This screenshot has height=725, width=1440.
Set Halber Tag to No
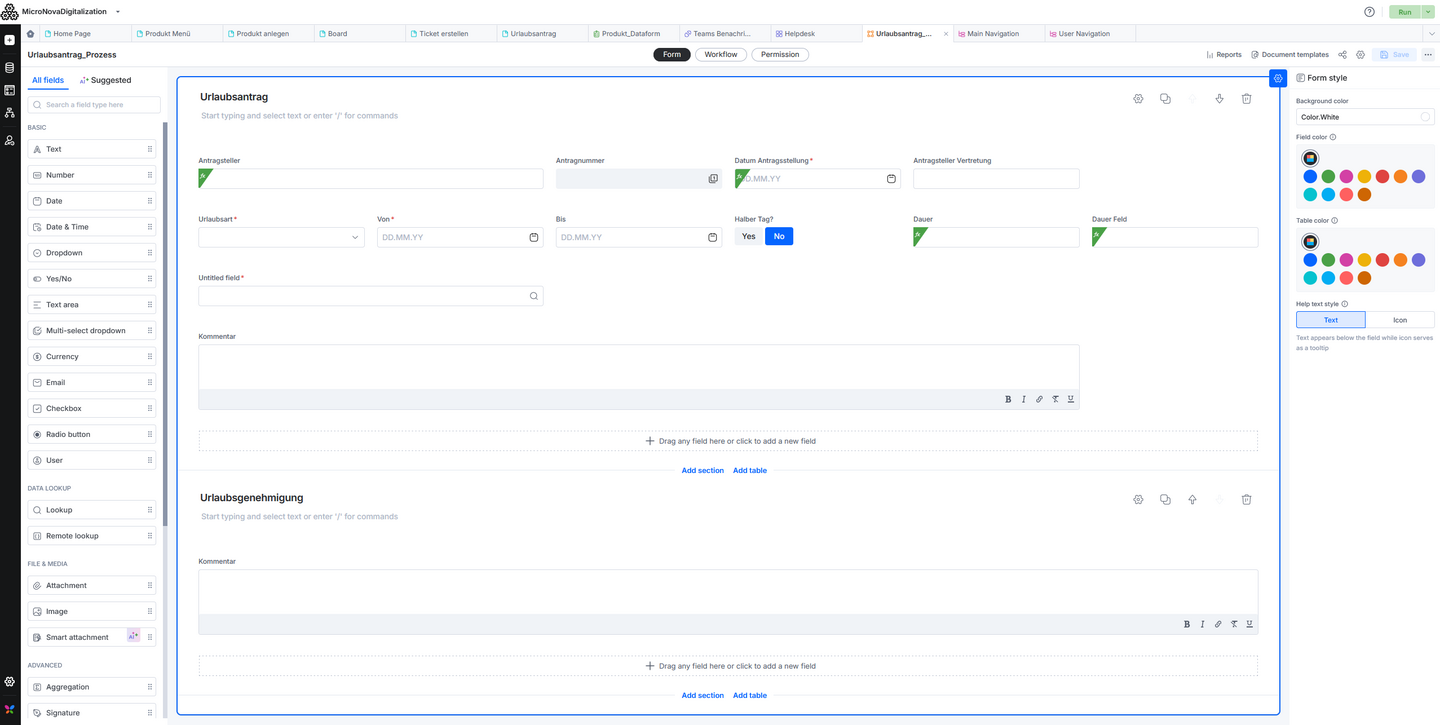point(779,236)
